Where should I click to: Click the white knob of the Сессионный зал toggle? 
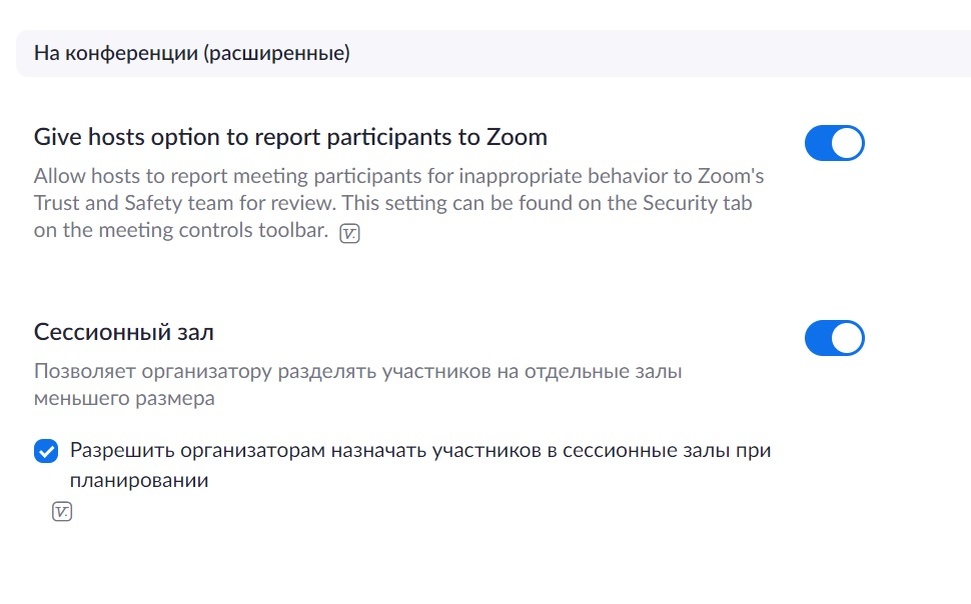[x=847, y=338]
